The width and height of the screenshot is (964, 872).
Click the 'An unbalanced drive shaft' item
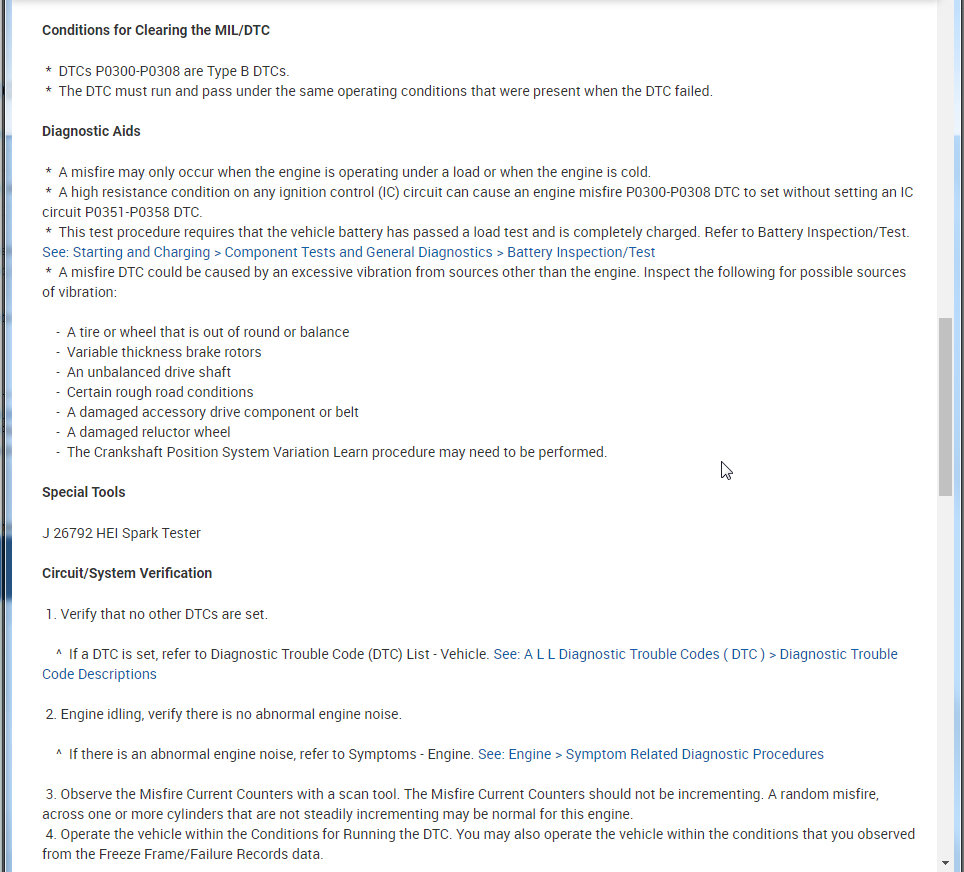(x=149, y=372)
